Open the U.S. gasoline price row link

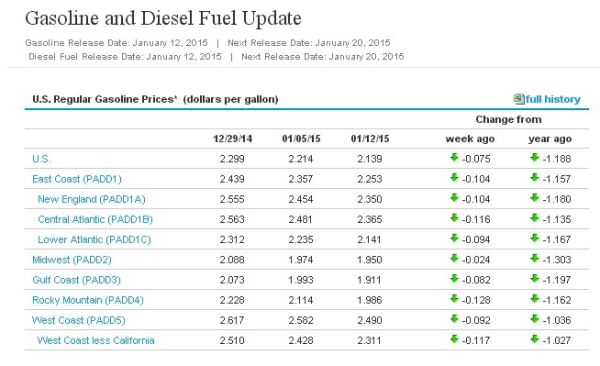click(41, 158)
